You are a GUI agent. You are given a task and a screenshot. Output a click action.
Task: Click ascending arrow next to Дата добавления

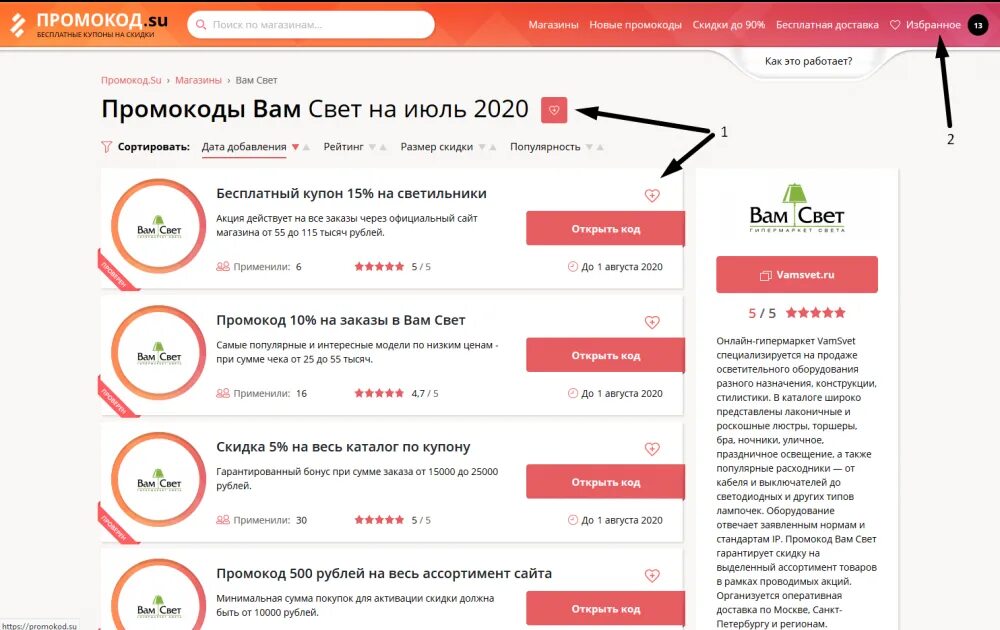[306, 147]
